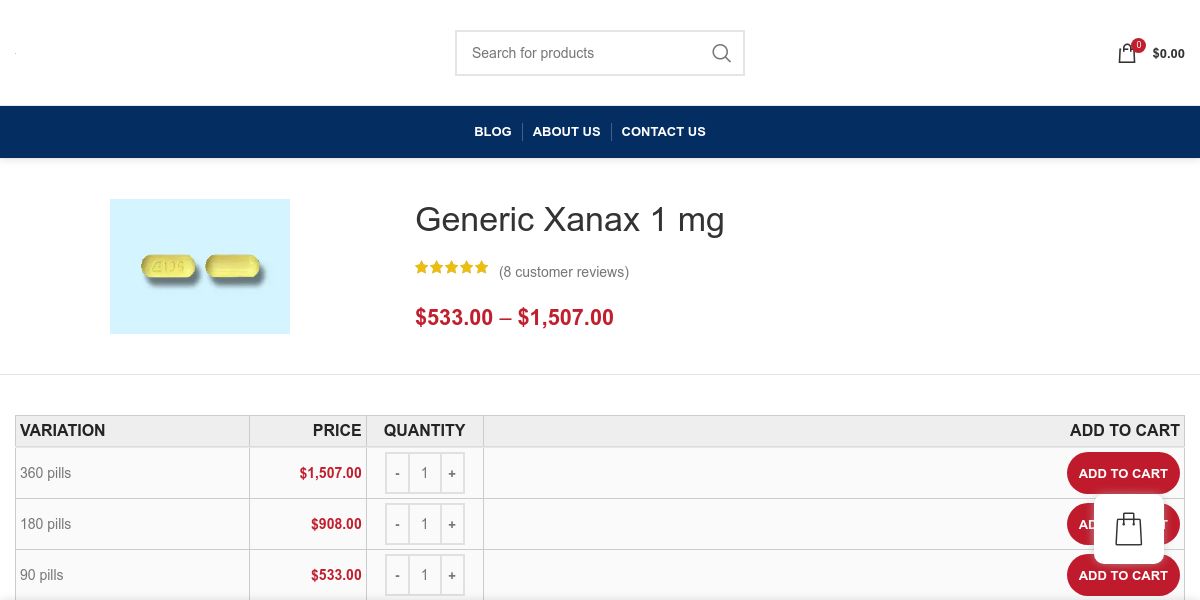Screen dimensions: 1200x600
Task: Decrease quantity for 360 pills
Action: click(397, 473)
